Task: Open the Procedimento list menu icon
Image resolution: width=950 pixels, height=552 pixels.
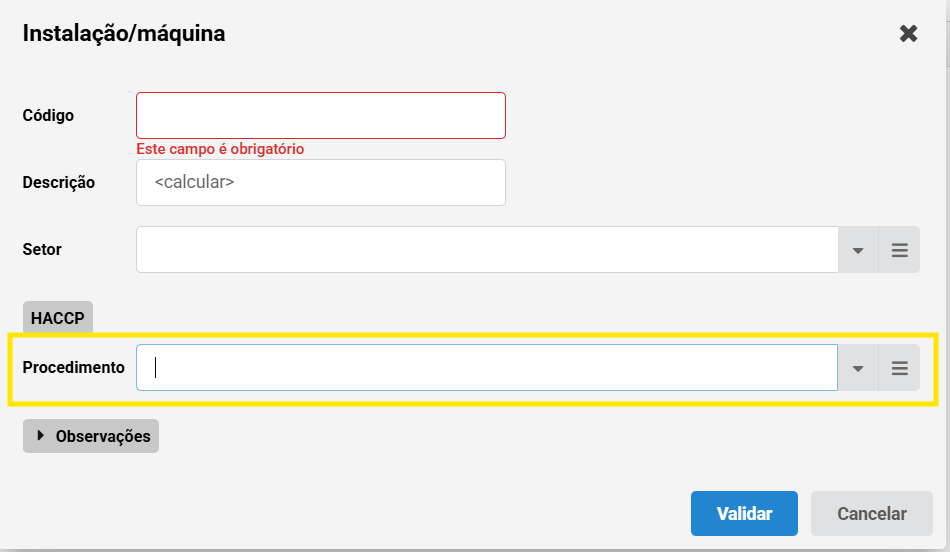Action: [x=899, y=368]
